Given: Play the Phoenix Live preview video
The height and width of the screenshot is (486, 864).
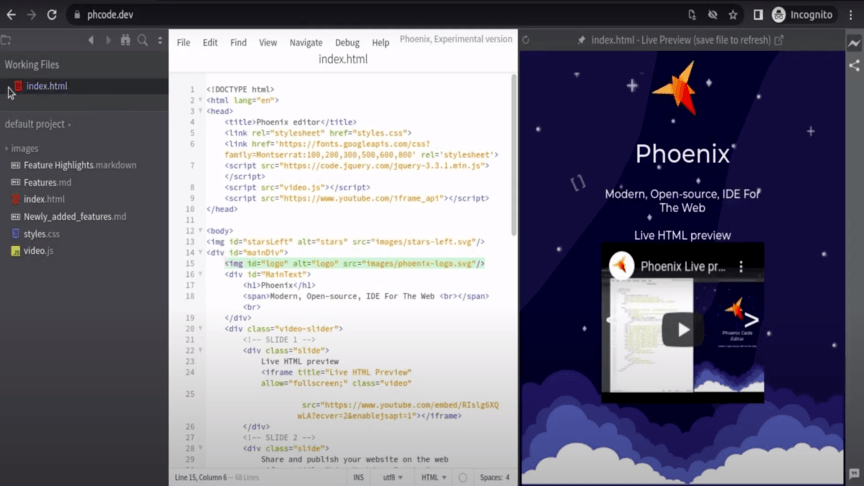Looking at the screenshot, I should [x=683, y=330].
